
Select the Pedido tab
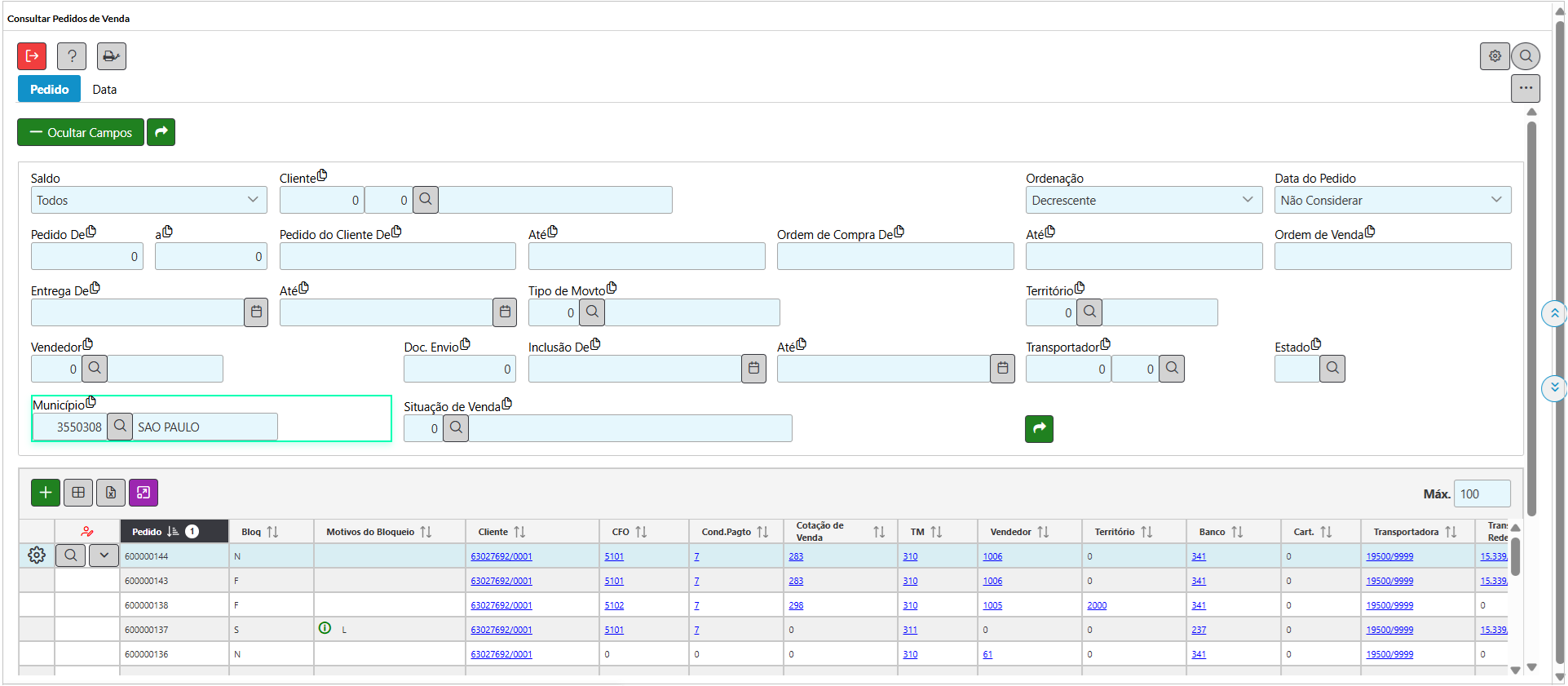[49, 90]
